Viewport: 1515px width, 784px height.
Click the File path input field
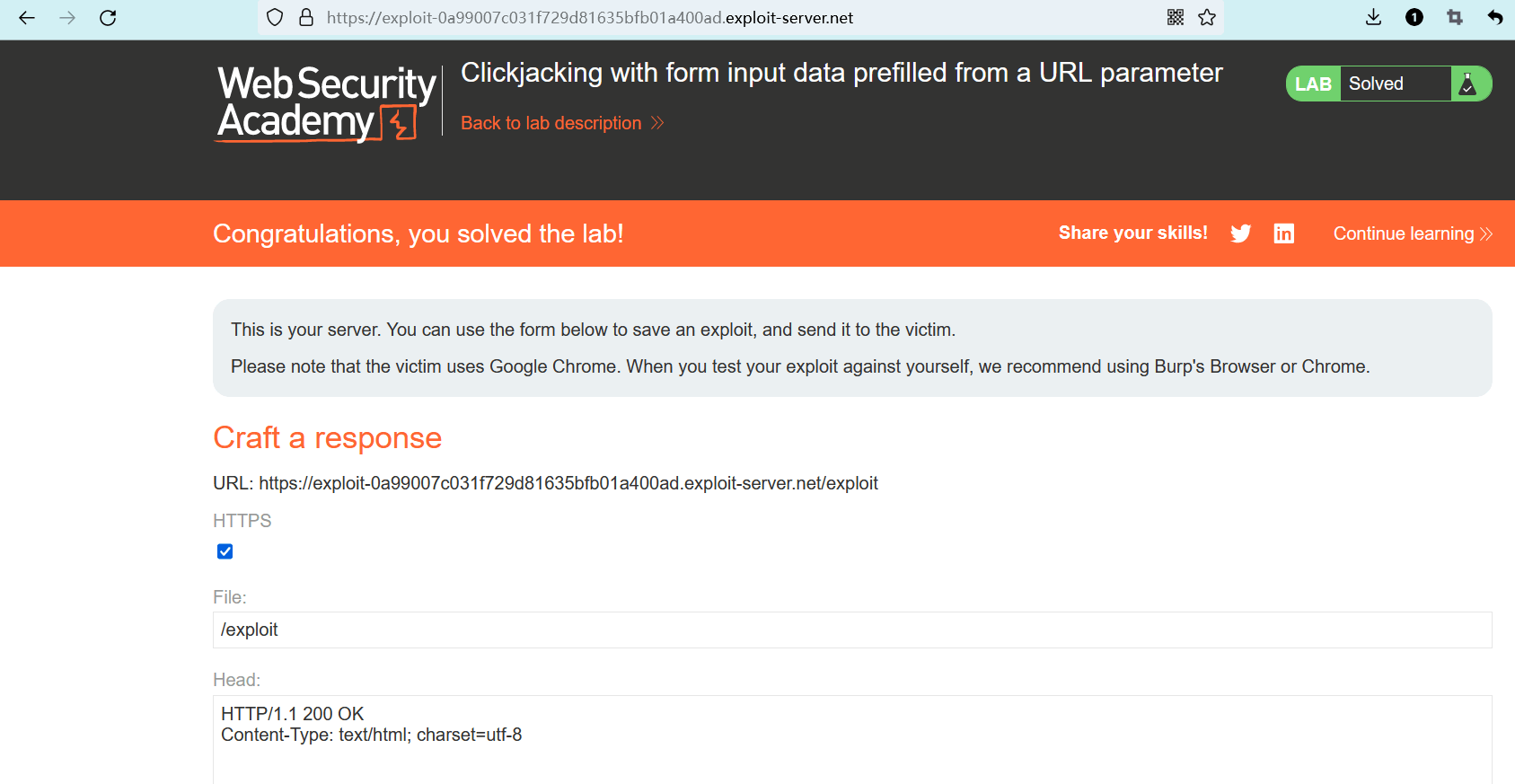coord(851,630)
